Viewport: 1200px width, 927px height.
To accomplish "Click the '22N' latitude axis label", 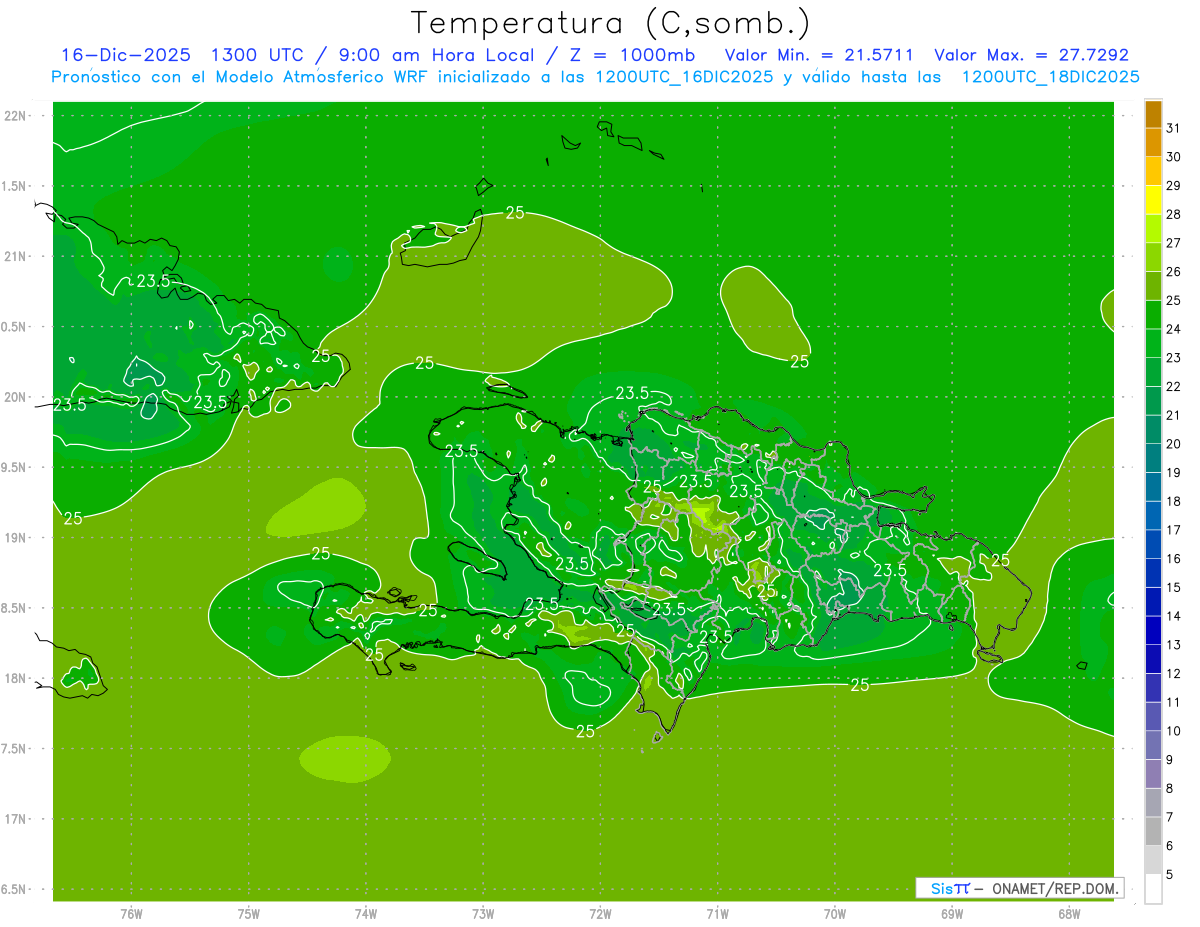I will (x=16, y=116).
